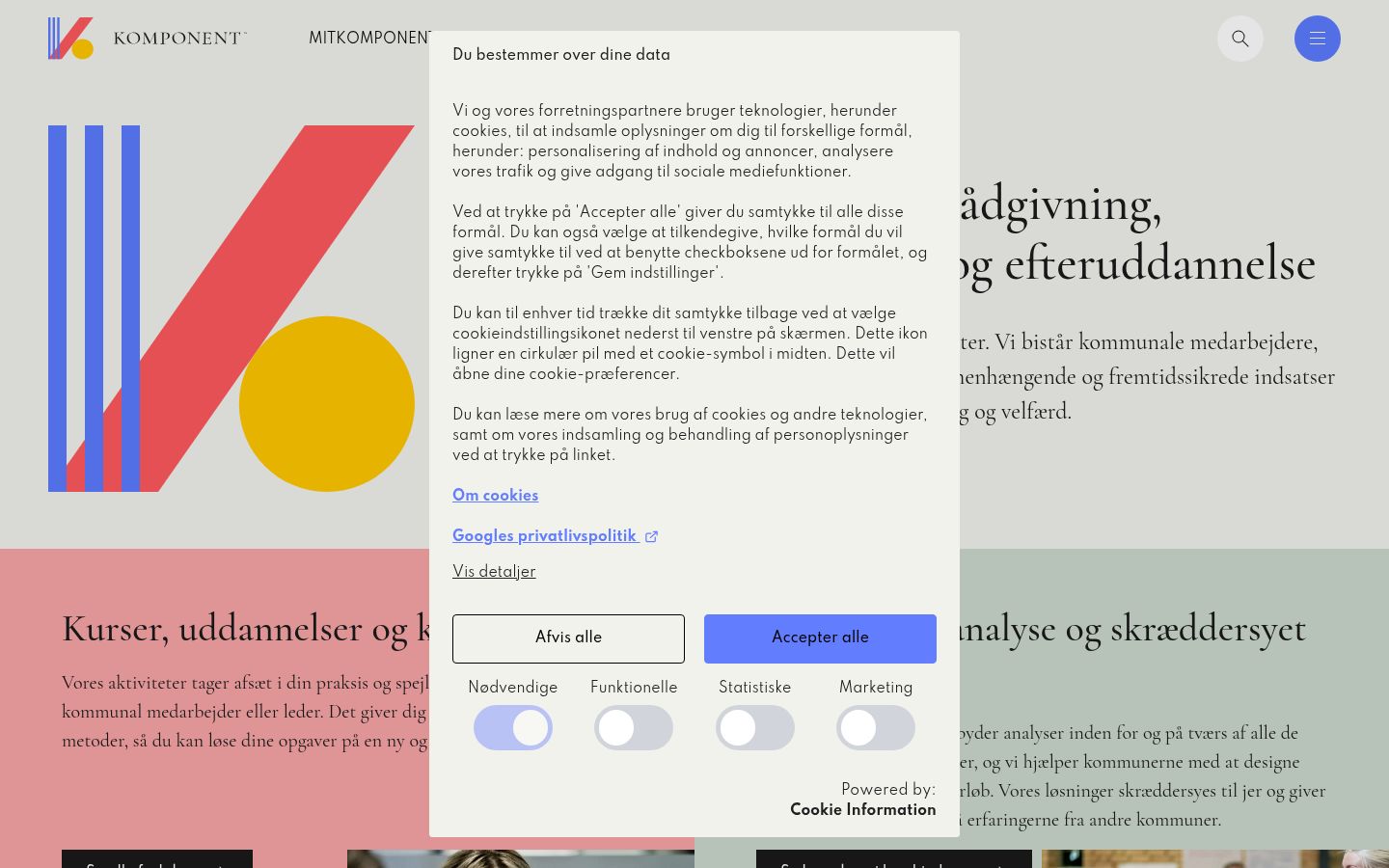This screenshot has height=868, width=1389.
Task: Click the Afvis alle button
Action: pyautogui.click(x=568, y=638)
